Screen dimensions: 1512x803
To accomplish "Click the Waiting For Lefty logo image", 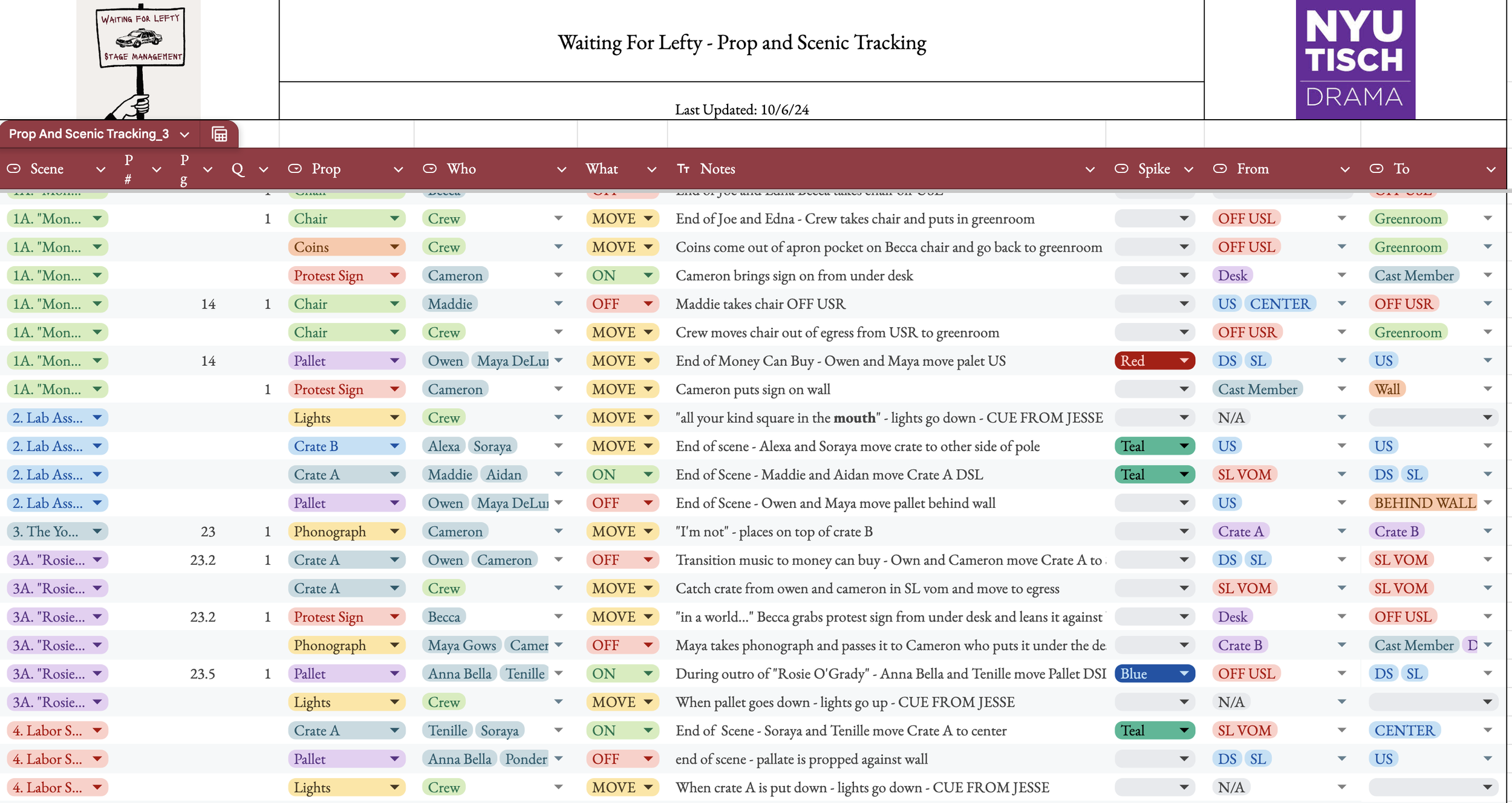I will click(x=138, y=60).
